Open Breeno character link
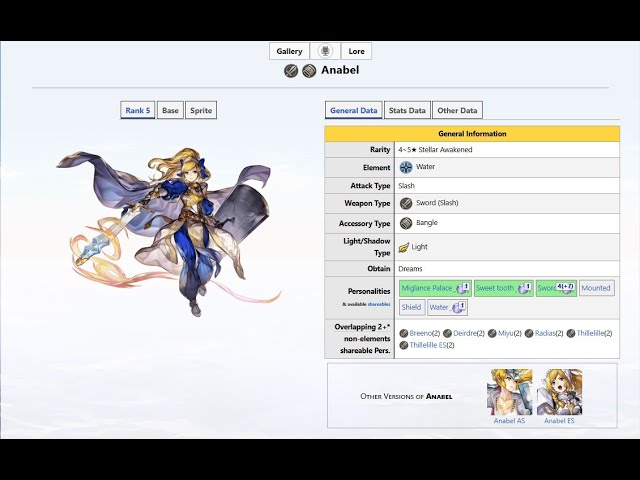 click(x=420, y=333)
